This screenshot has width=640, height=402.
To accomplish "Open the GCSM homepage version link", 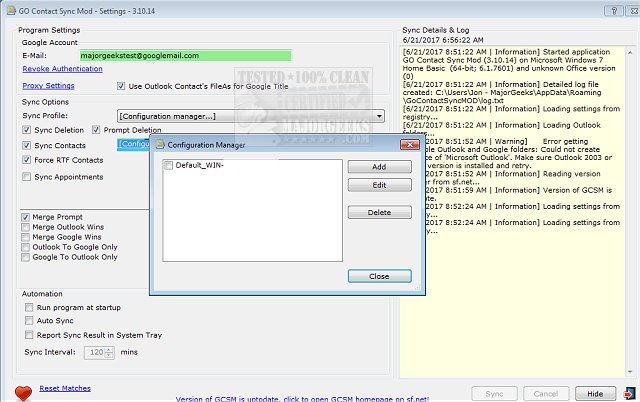I will (302, 399).
